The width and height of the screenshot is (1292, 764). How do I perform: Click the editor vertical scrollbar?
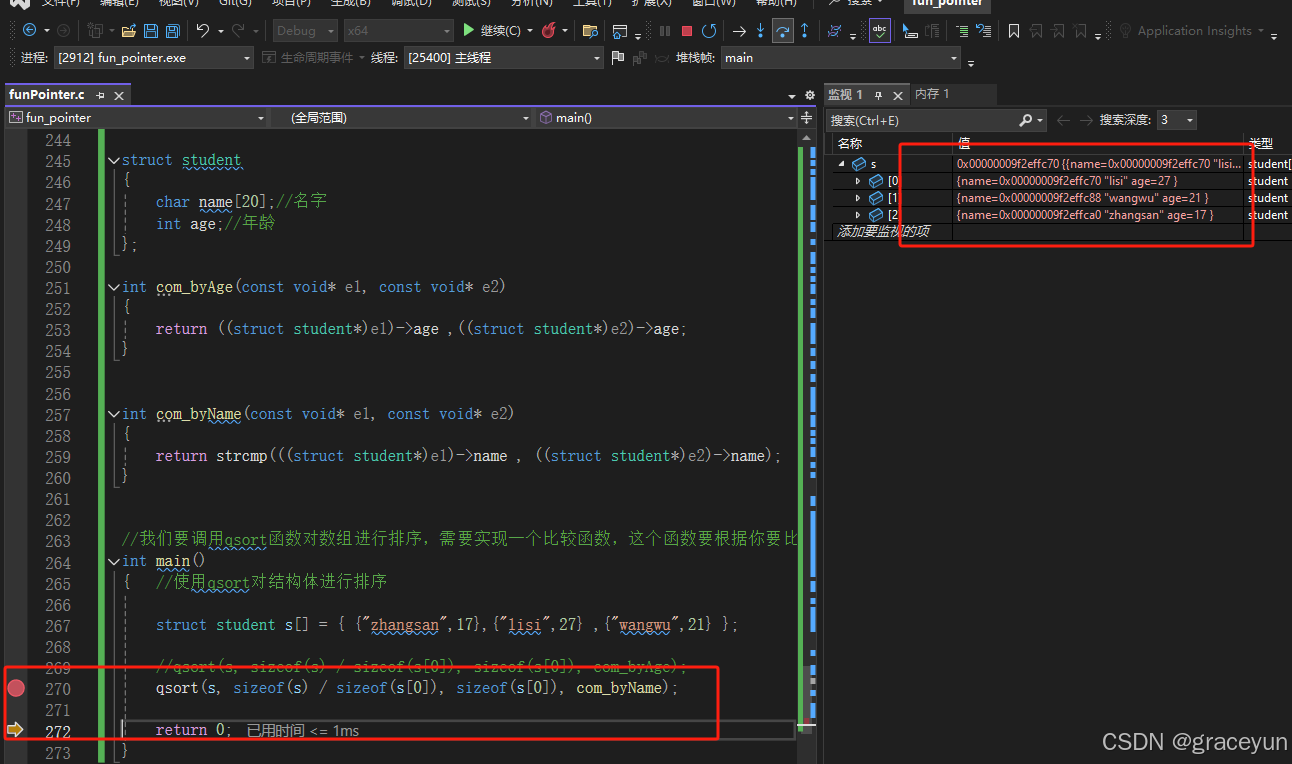[x=807, y=440]
